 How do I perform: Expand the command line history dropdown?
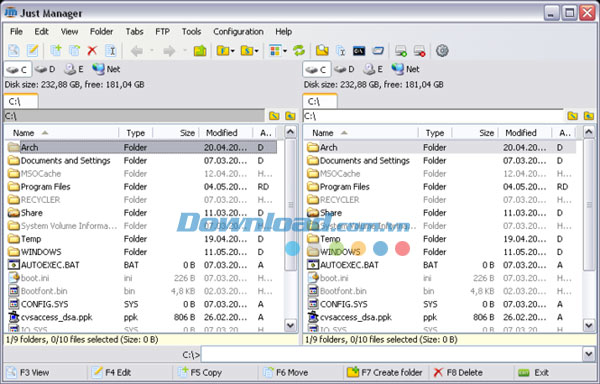tap(589, 354)
